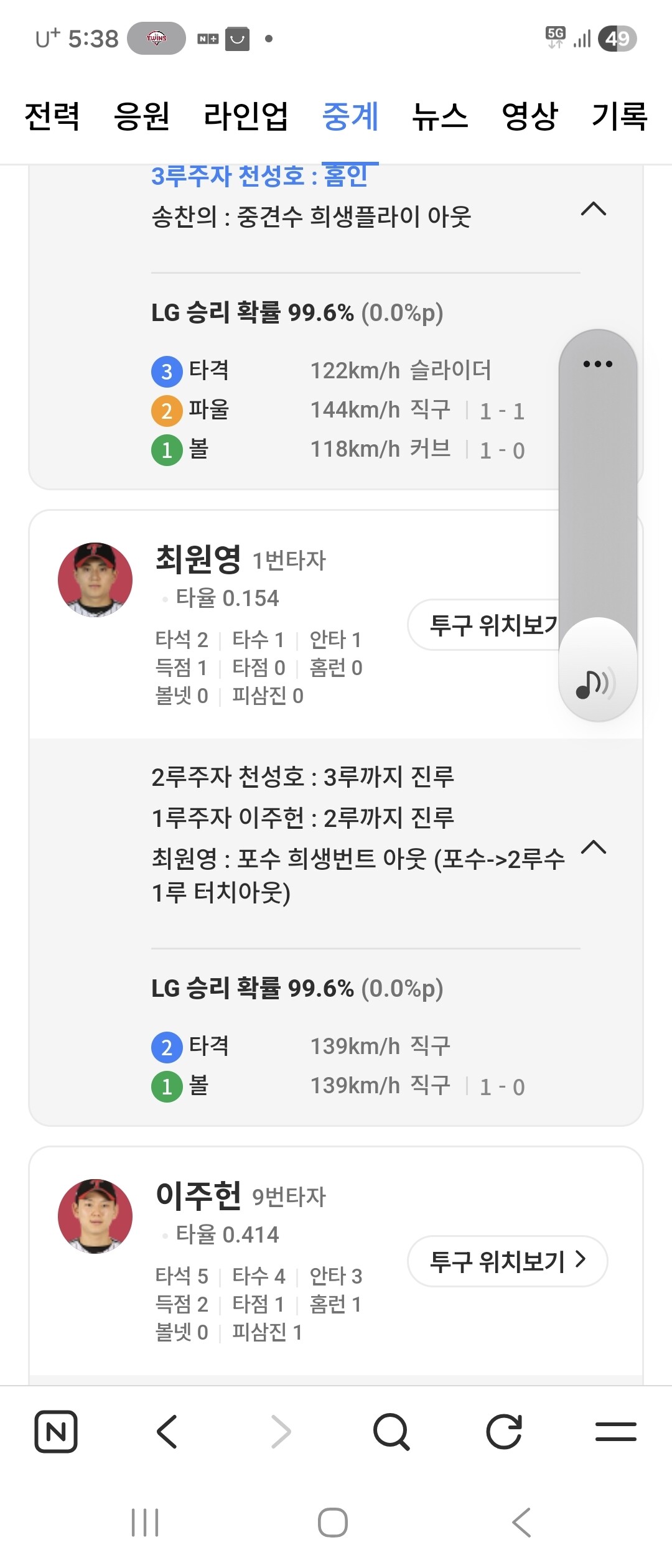Tap the browser forward arrow
Viewport: 672px width, 1568px height.
[281, 1432]
